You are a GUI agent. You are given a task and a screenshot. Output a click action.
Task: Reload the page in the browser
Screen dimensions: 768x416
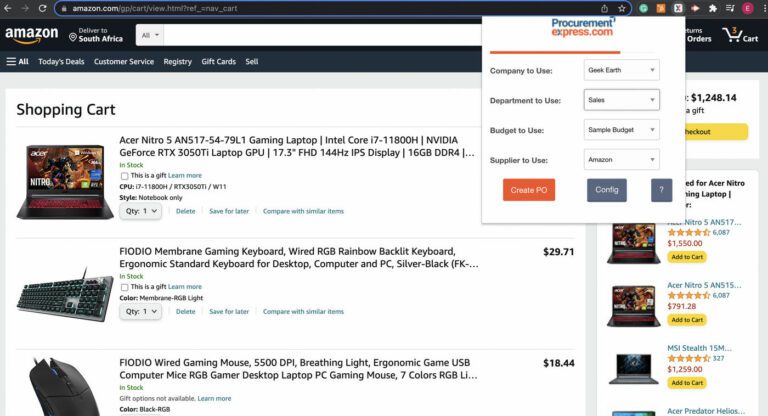coord(44,8)
